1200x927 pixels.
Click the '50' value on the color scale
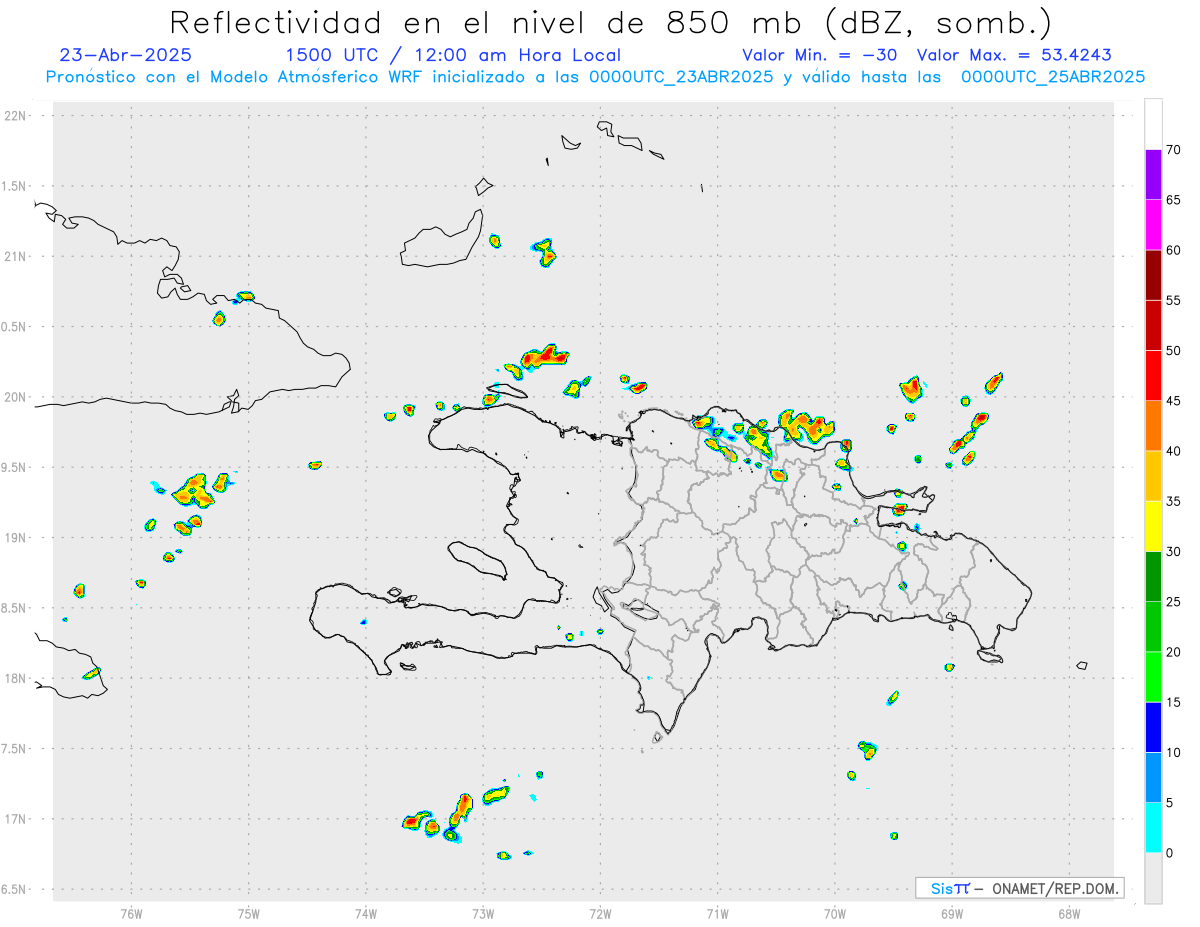tap(1173, 351)
